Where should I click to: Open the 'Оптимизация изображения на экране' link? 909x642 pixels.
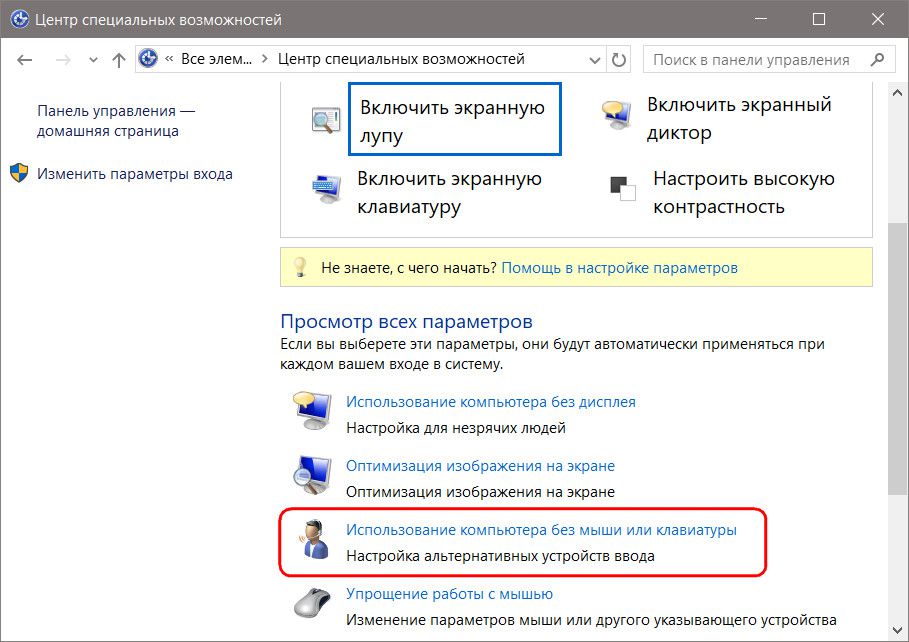pyautogui.click(x=480, y=466)
